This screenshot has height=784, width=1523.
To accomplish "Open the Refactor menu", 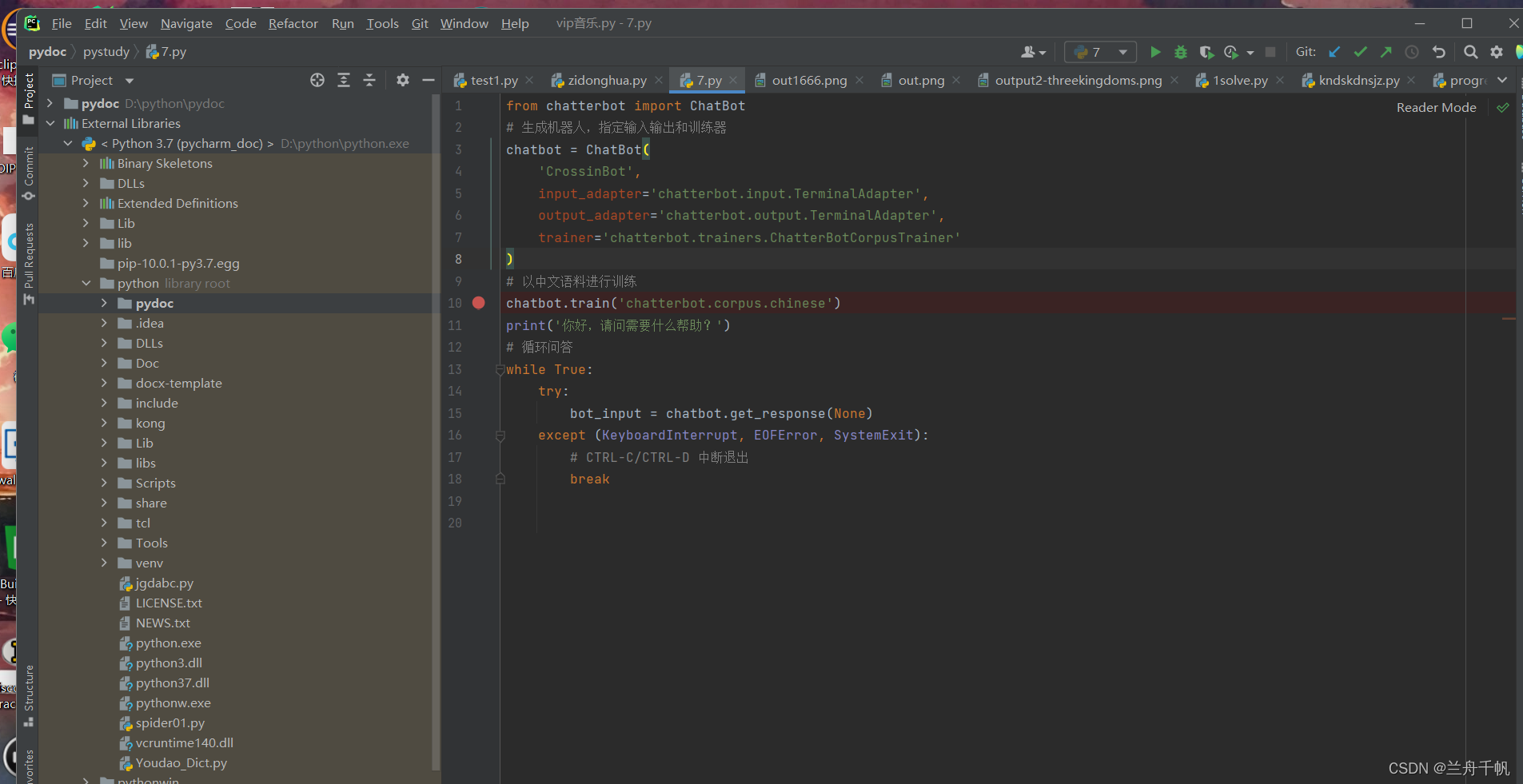I will [293, 24].
